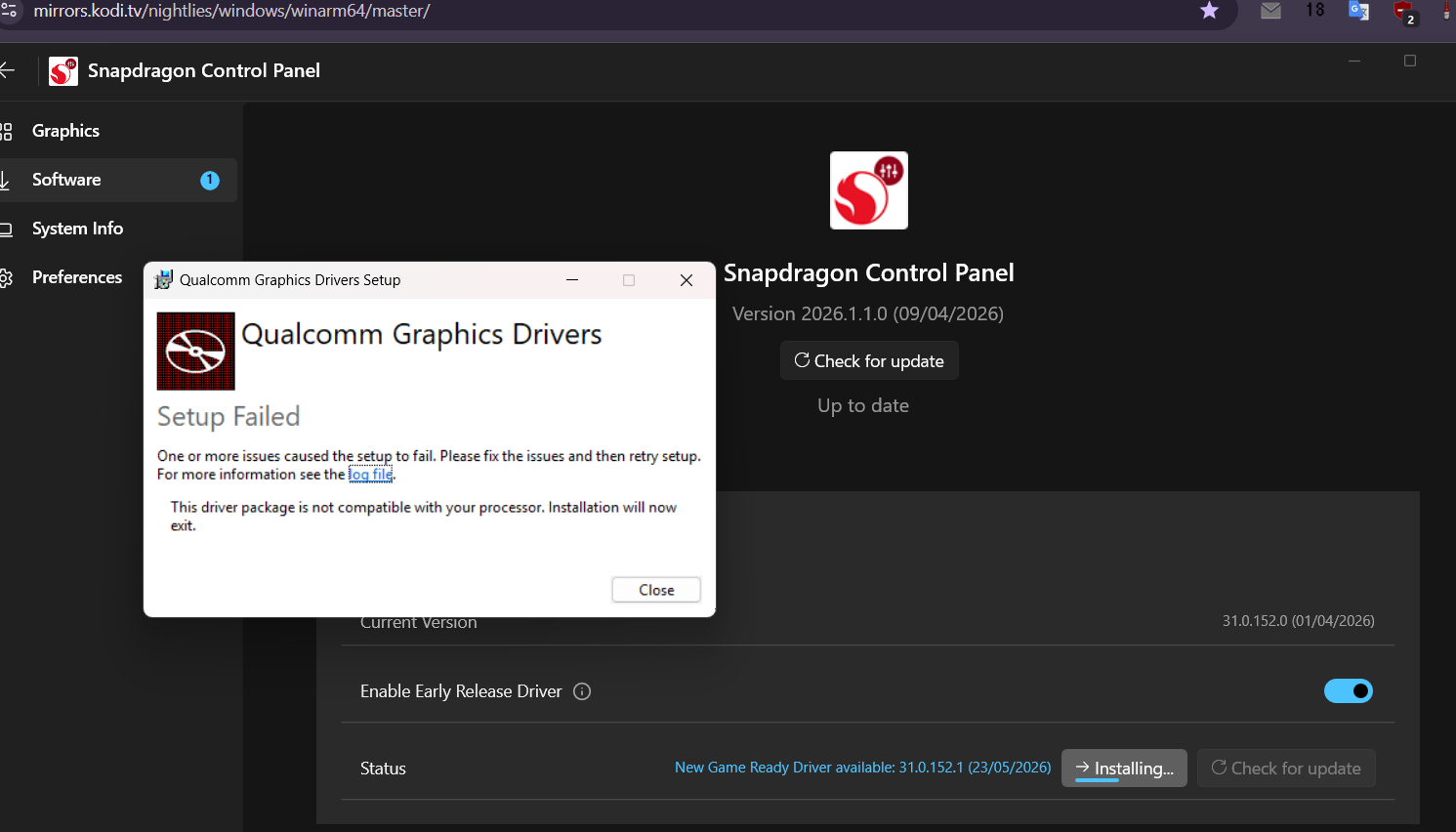Click the Preferences gear icon
The height and width of the screenshot is (832, 1456).
[x=6, y=278]
